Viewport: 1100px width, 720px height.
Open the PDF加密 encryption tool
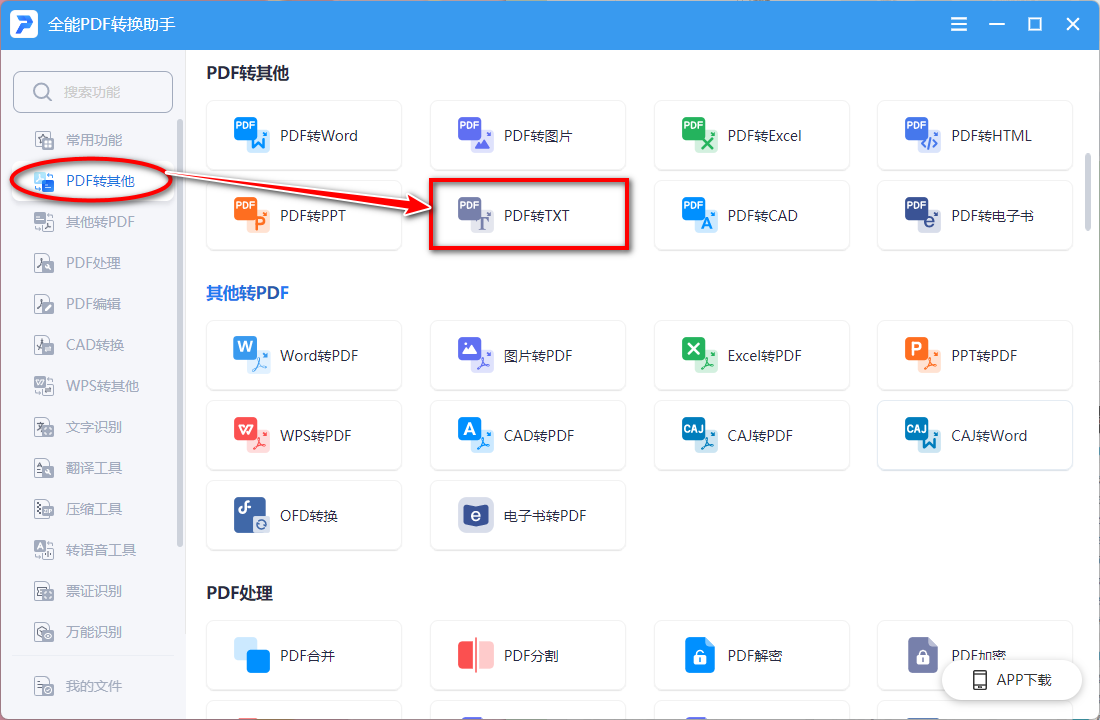click(974, 655)
